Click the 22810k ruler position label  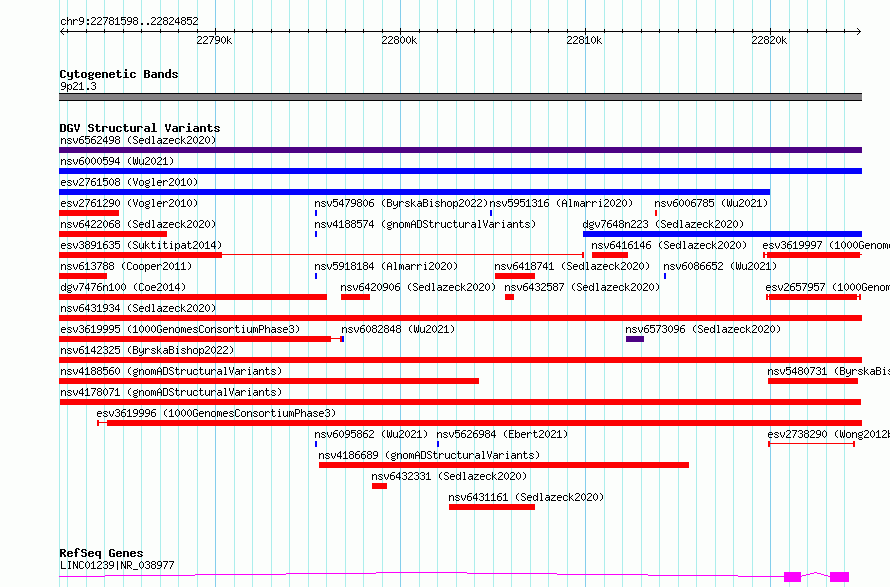click(584, 40)
